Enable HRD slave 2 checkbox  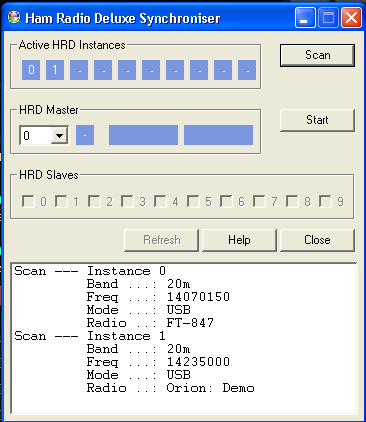coord(94,201)
